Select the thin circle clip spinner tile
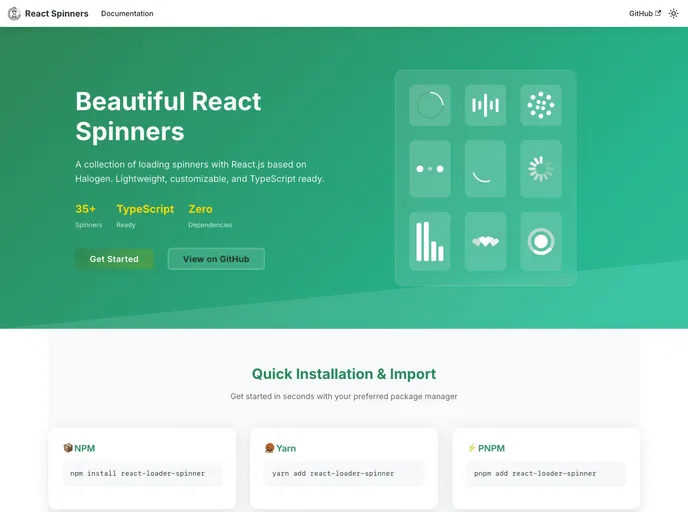This screenshot has height=512, width=688. (x=430, y=105)
